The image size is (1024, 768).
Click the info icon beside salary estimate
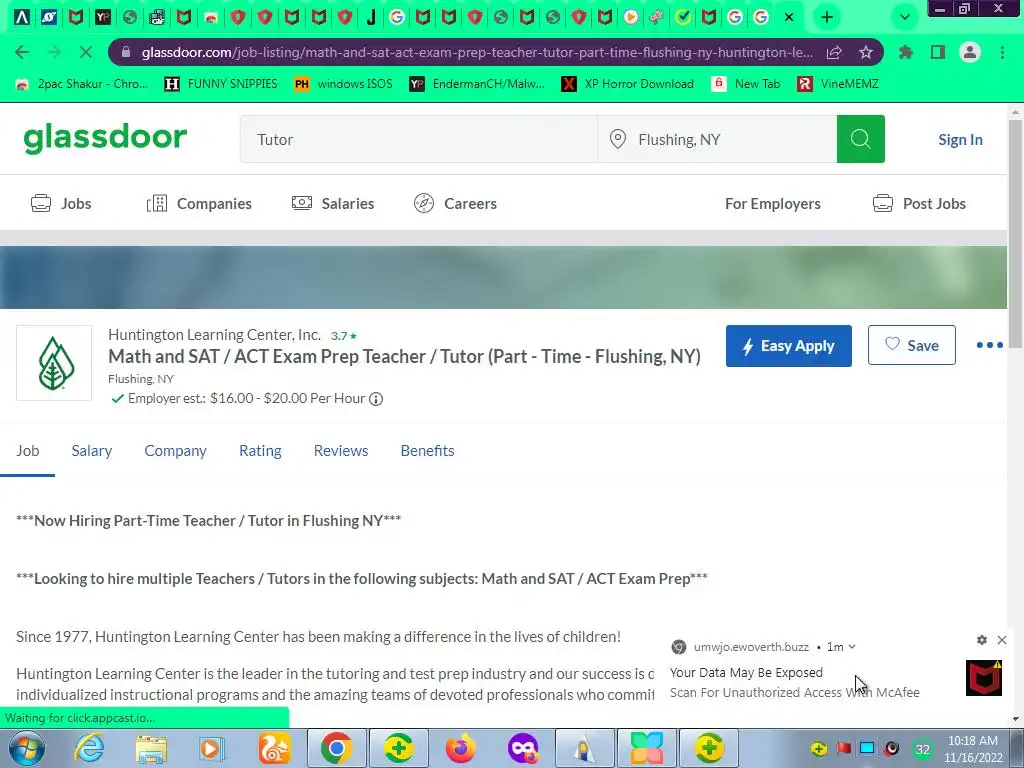376,399
